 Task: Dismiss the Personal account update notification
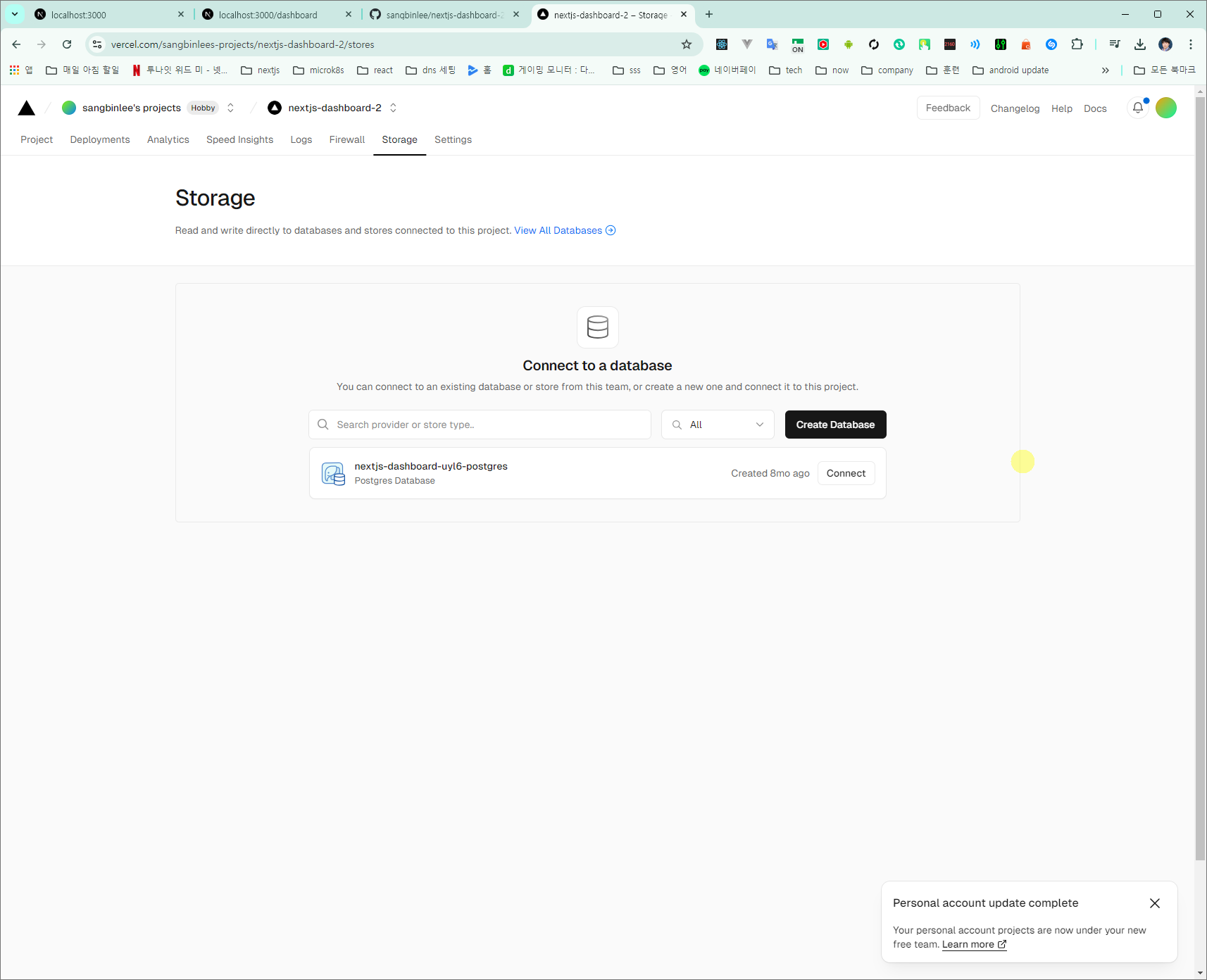point(1155,903)
